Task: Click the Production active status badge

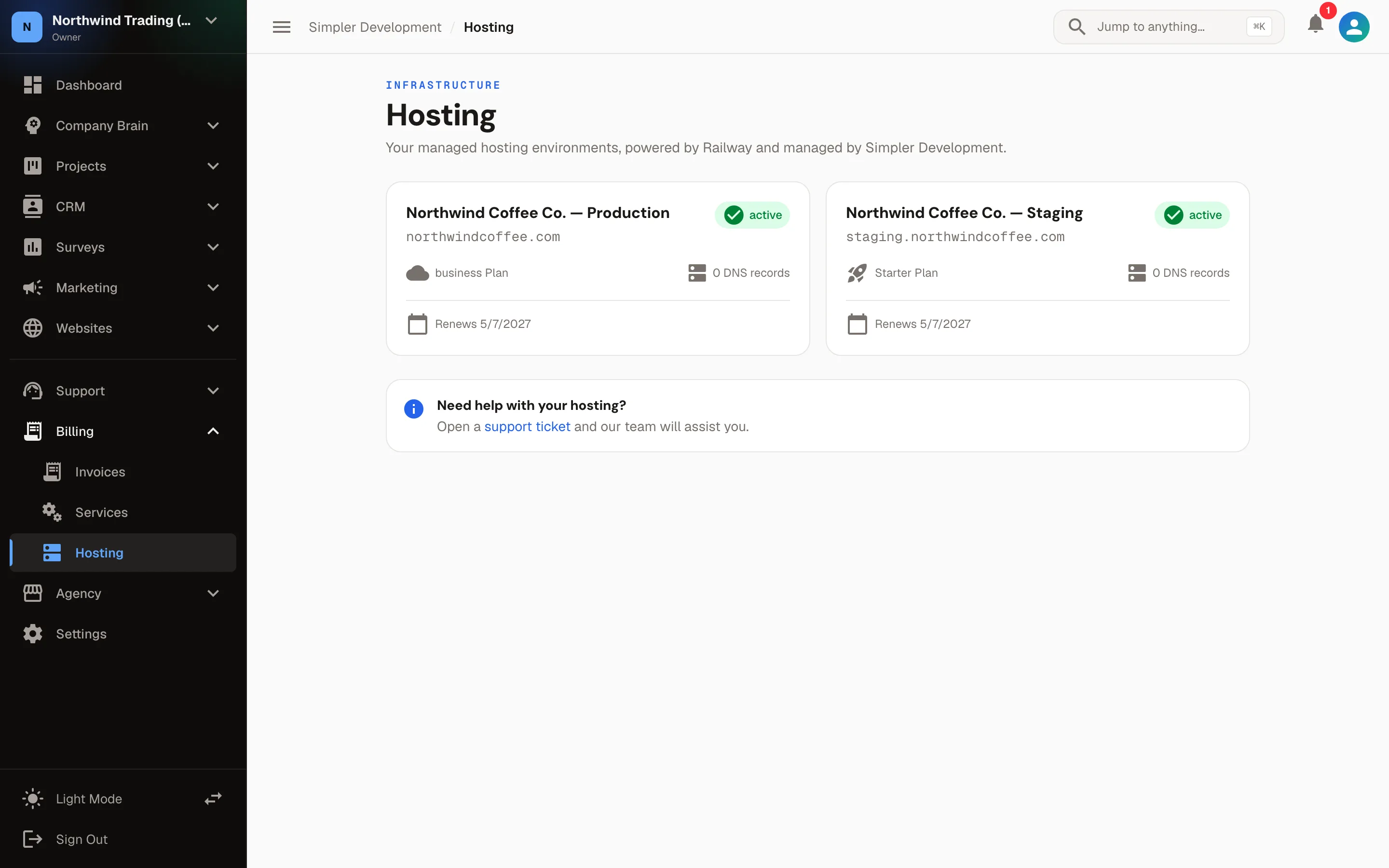Action: [752, 215]
